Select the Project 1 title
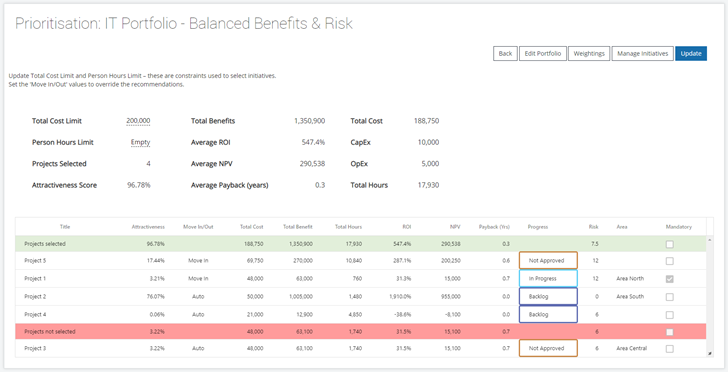The image size is (728, 372). click(x=35, y=279)
